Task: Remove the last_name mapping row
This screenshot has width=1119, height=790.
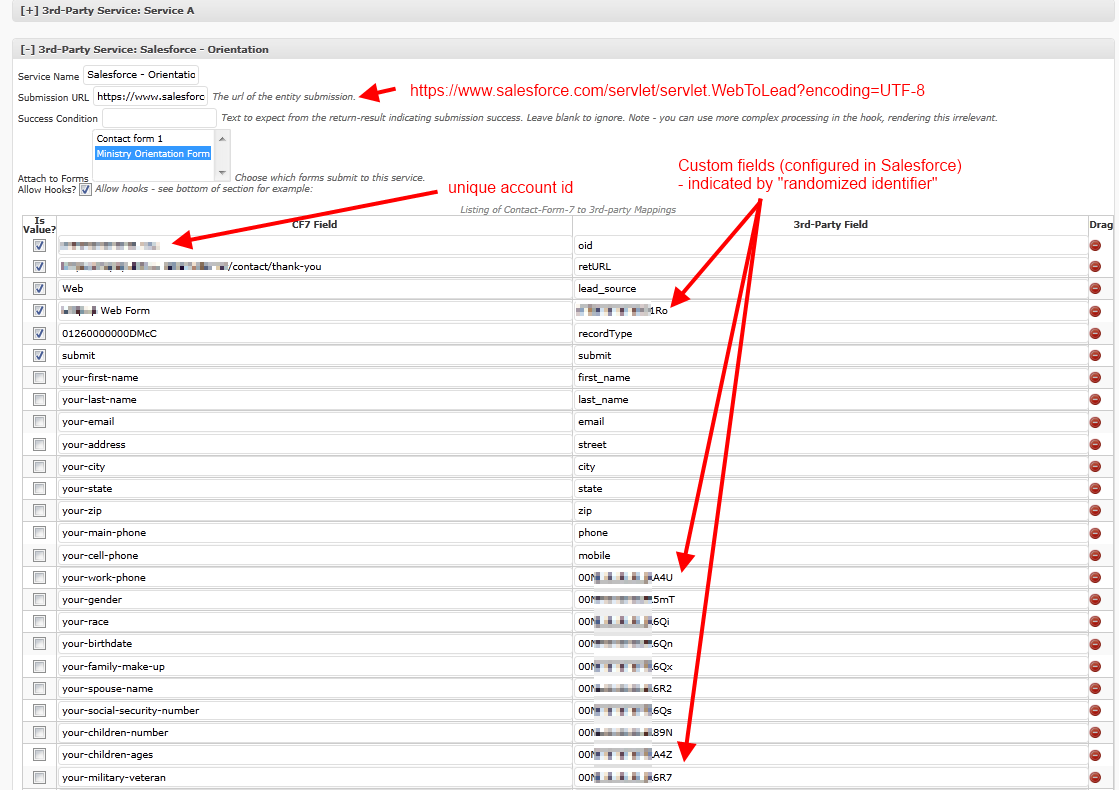Action: click(x=1095, y=400)
